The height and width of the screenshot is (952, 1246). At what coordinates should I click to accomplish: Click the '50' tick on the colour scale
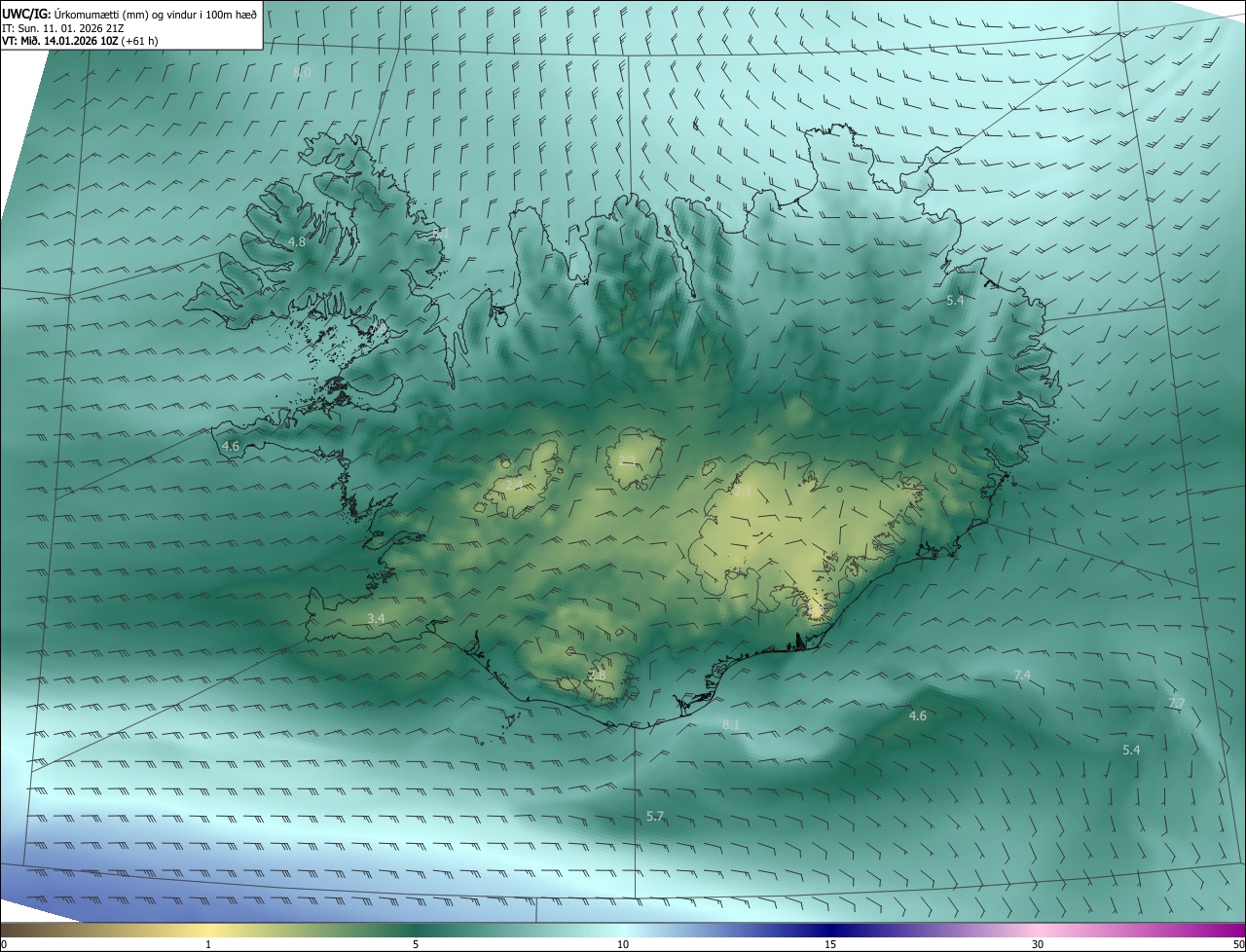pyautogui.click(x=1238, y=944)
